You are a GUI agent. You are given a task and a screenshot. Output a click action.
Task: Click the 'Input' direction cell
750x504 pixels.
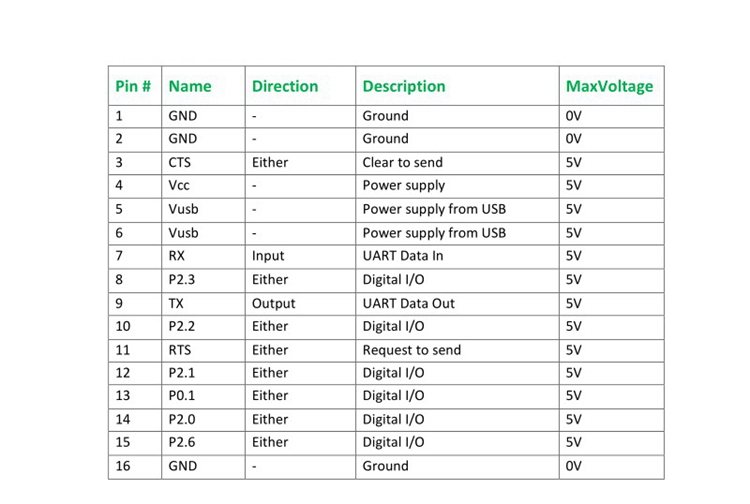(x=268, y=256)
